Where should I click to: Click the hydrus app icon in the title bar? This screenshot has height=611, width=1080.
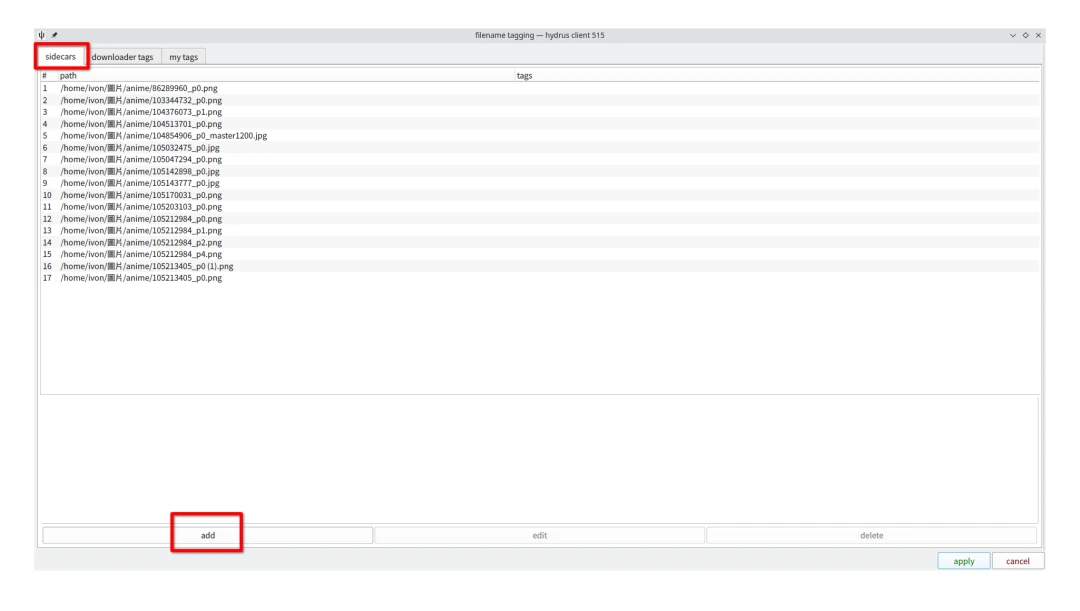point(41,35)
